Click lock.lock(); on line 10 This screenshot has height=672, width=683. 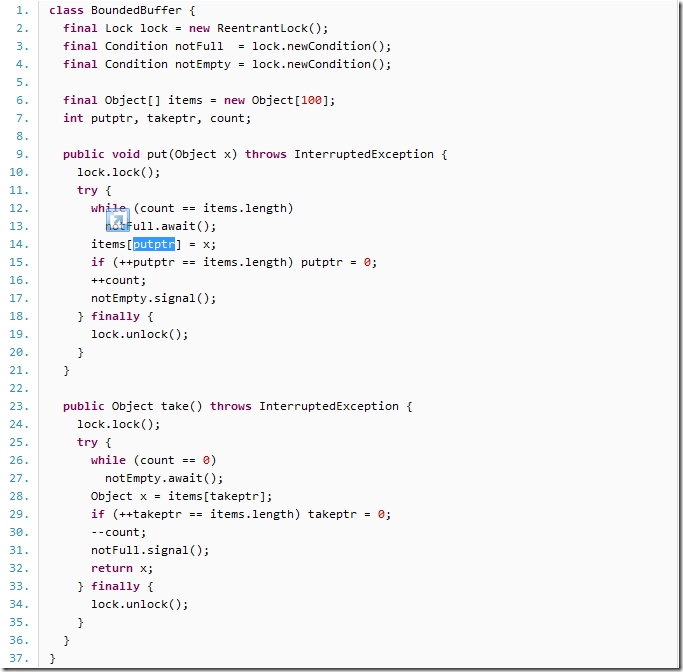pyautogui.click(x=118, y=172)
